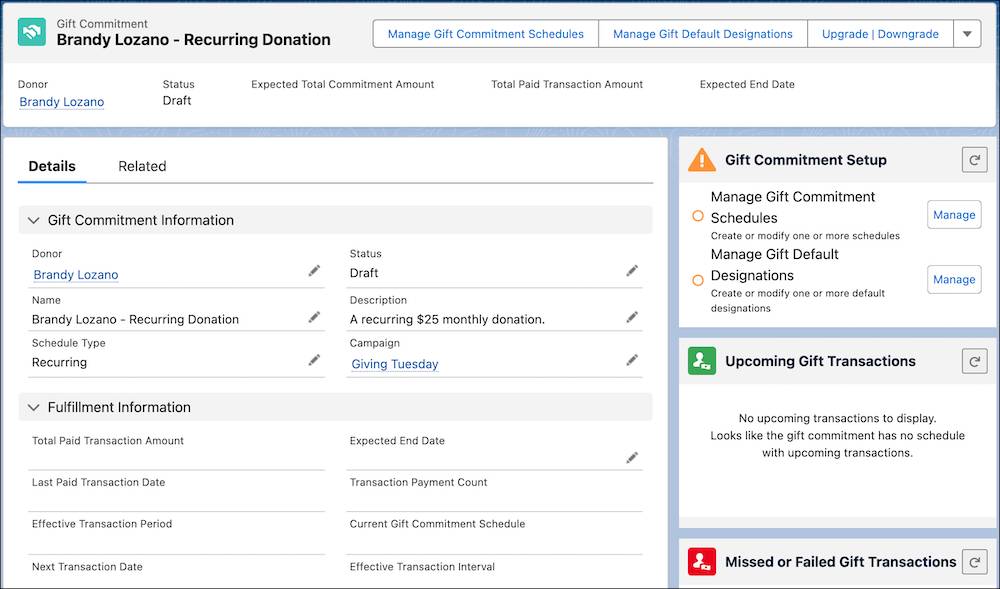Click Manage Gift Commitment Schedules header button

coord(485,34)
